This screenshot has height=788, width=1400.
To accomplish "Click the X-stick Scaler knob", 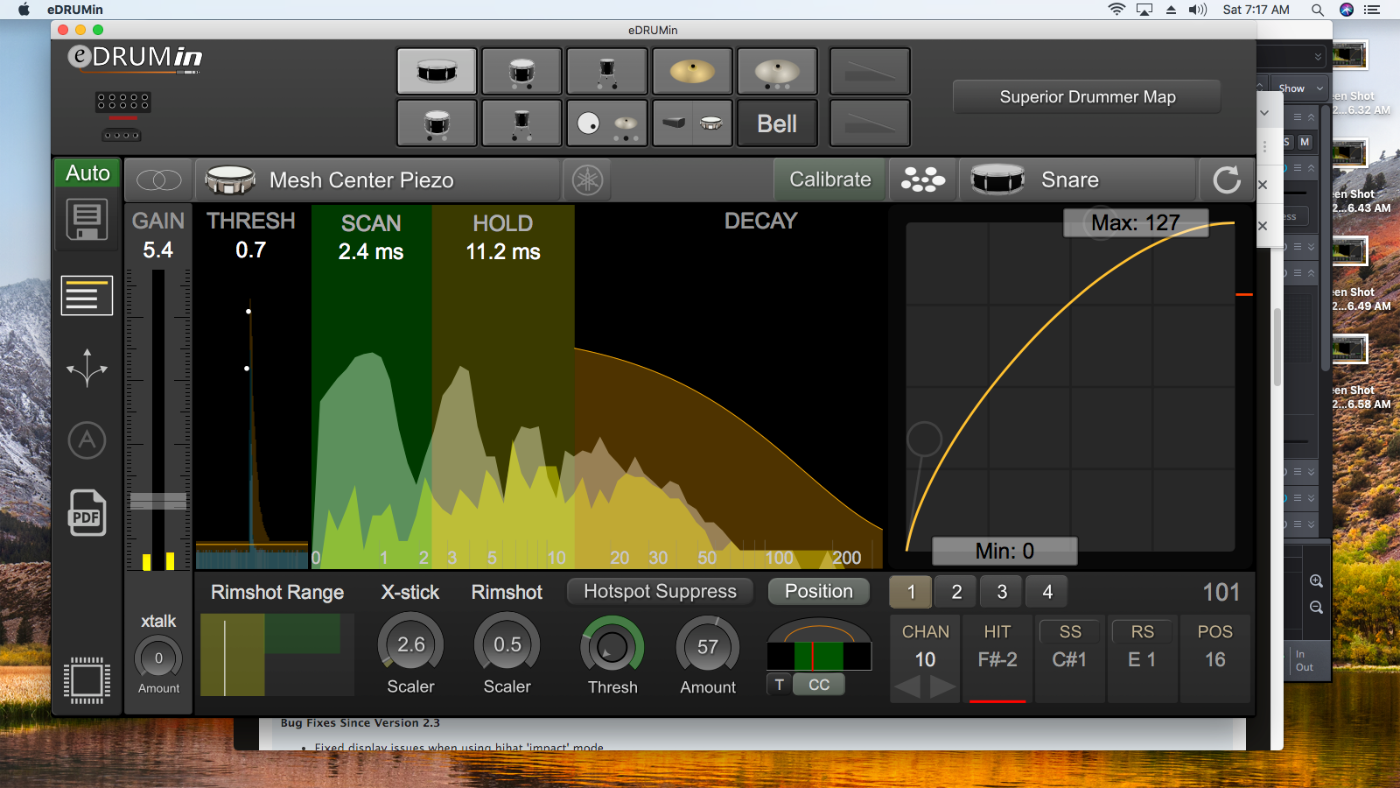I will point(410,645).
